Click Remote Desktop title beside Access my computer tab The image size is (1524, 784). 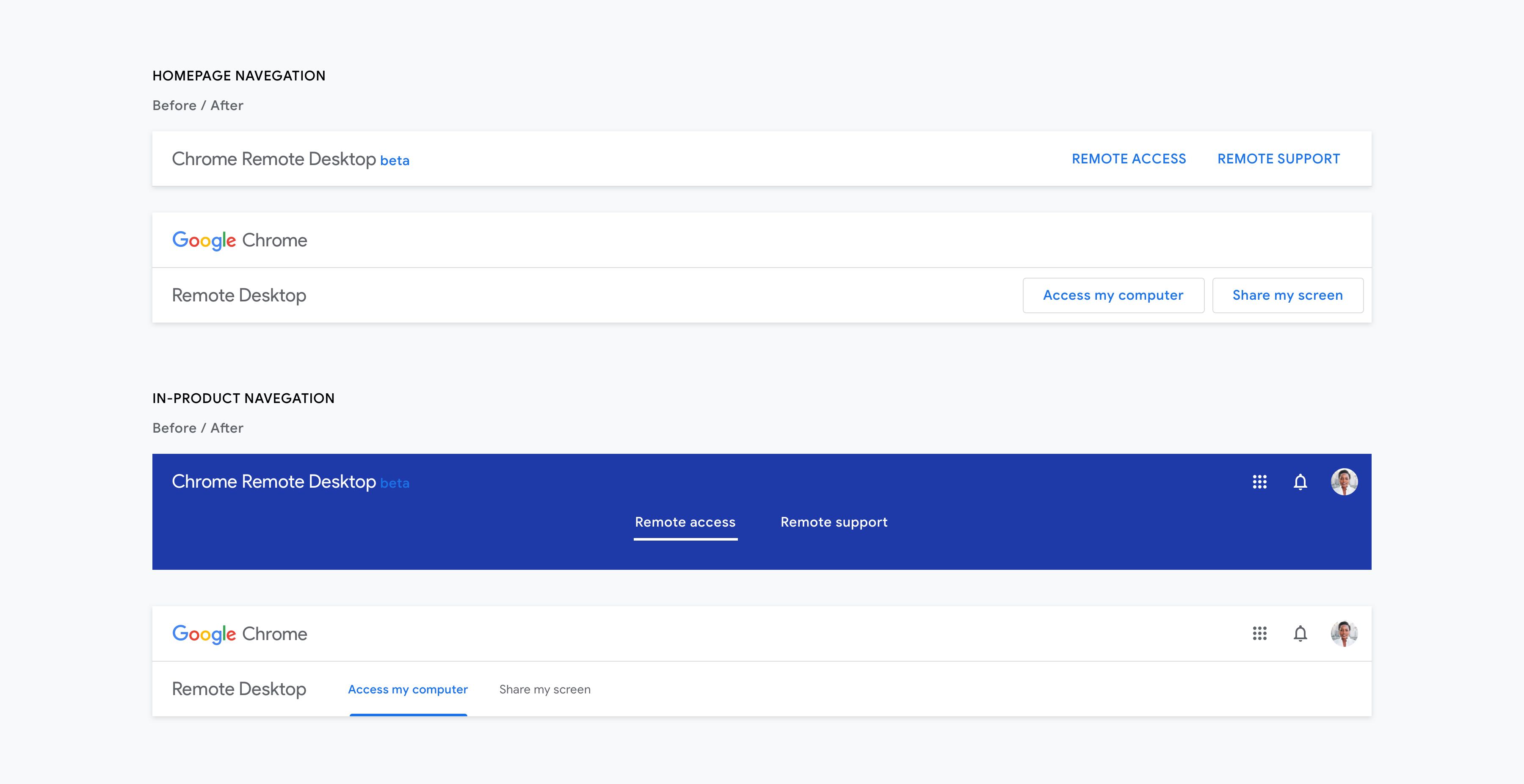click(x=238, y=689)
